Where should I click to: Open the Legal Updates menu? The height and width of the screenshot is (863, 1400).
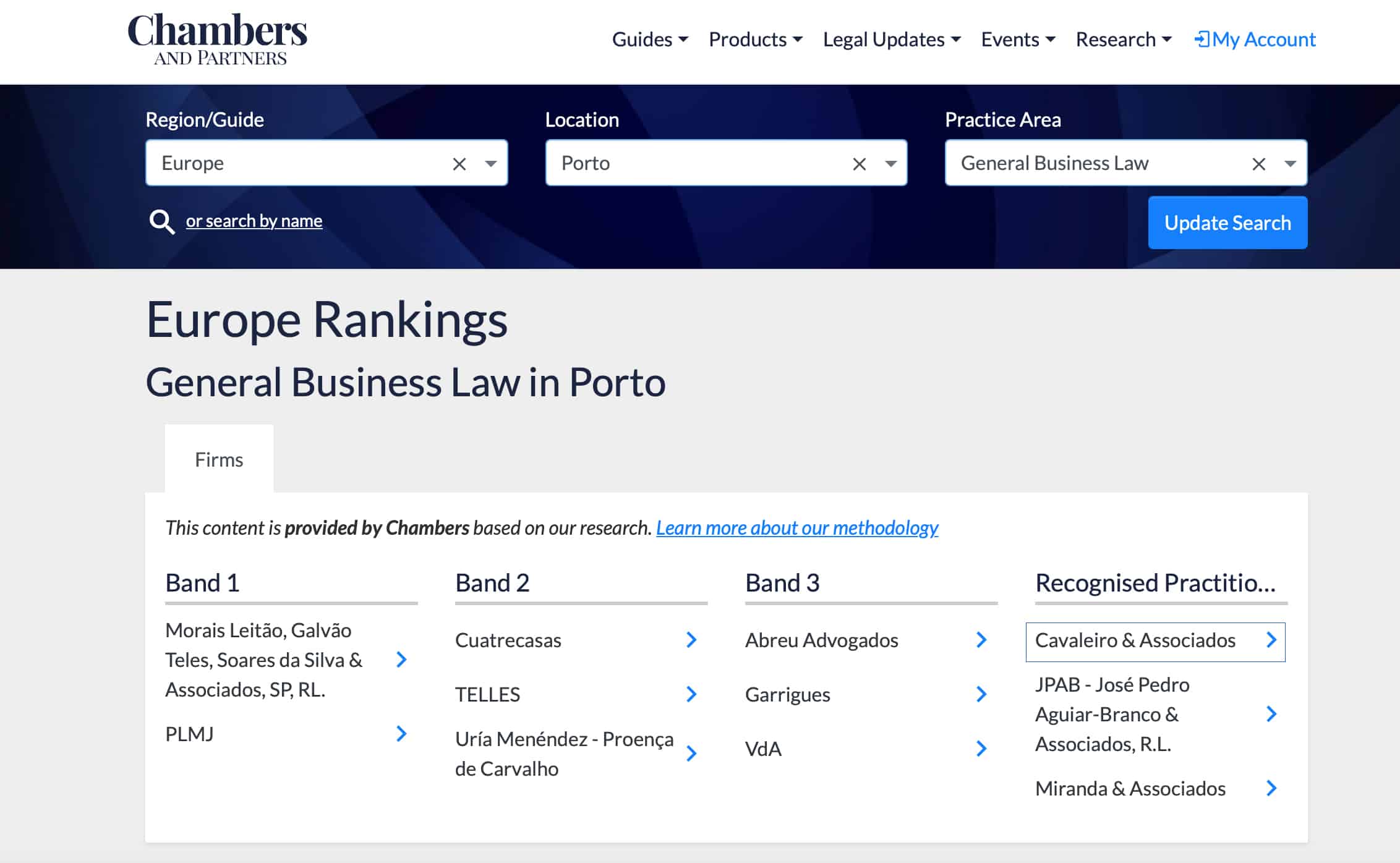pyautogui.click(x=891, y=40)
